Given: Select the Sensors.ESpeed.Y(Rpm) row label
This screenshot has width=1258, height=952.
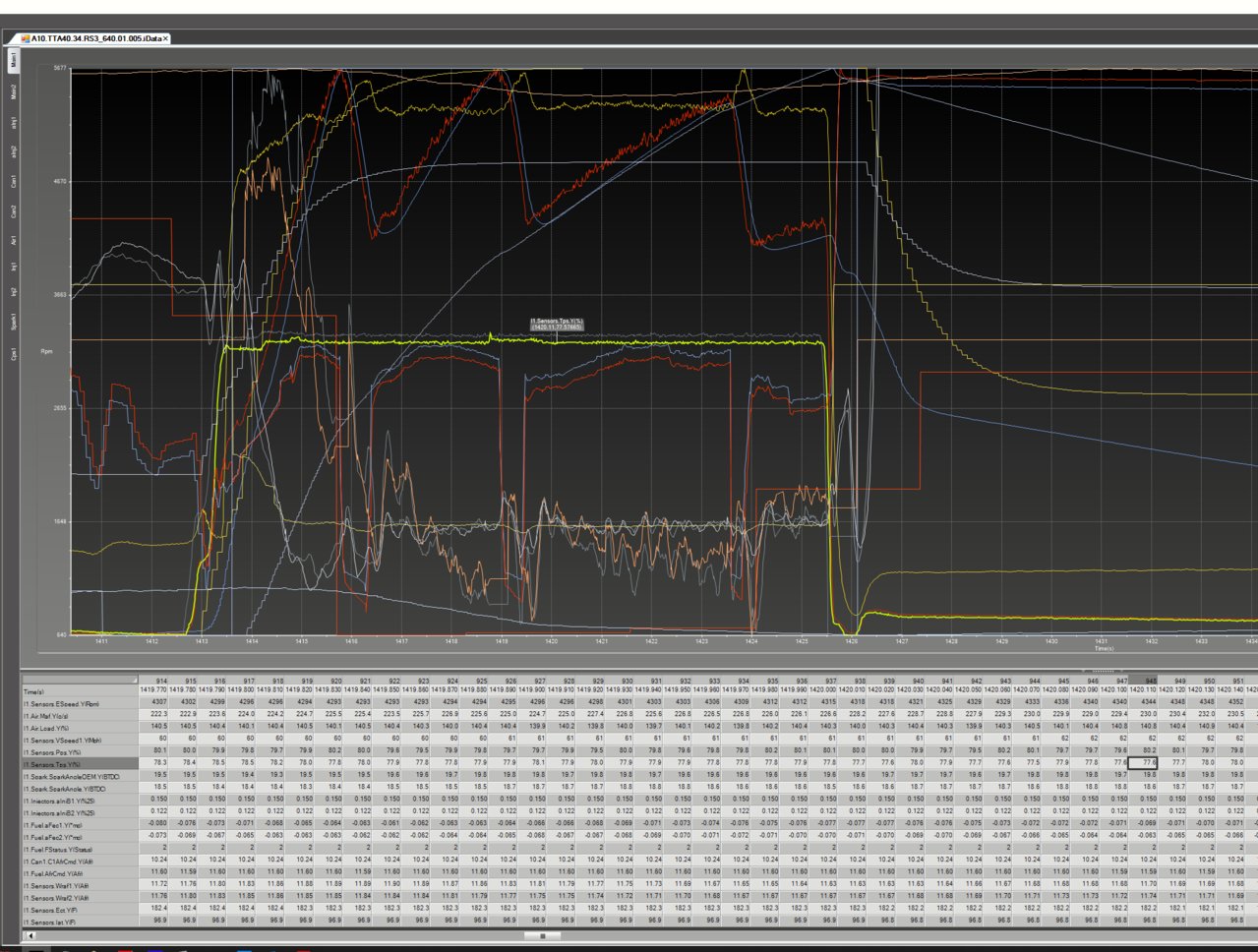Looking at the screenshot, I should tap(80, 703).
